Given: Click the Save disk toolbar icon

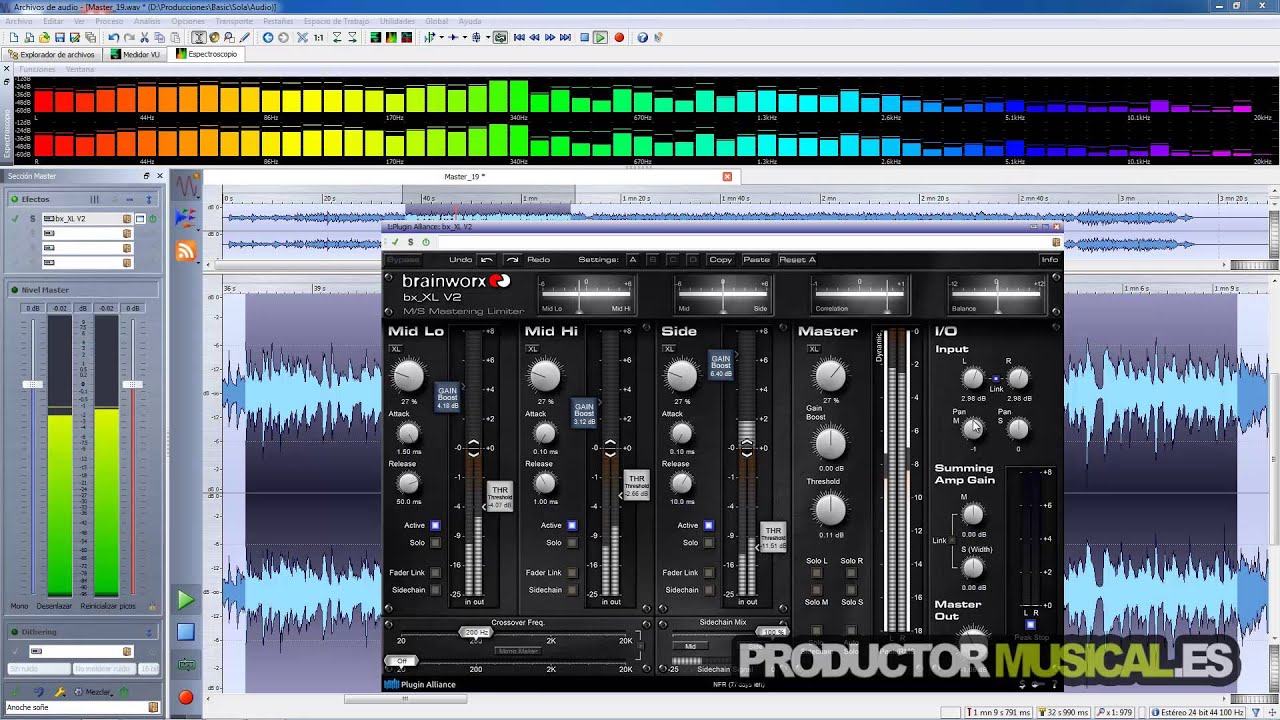Looking at the screenshot, I should pos(59,37).
